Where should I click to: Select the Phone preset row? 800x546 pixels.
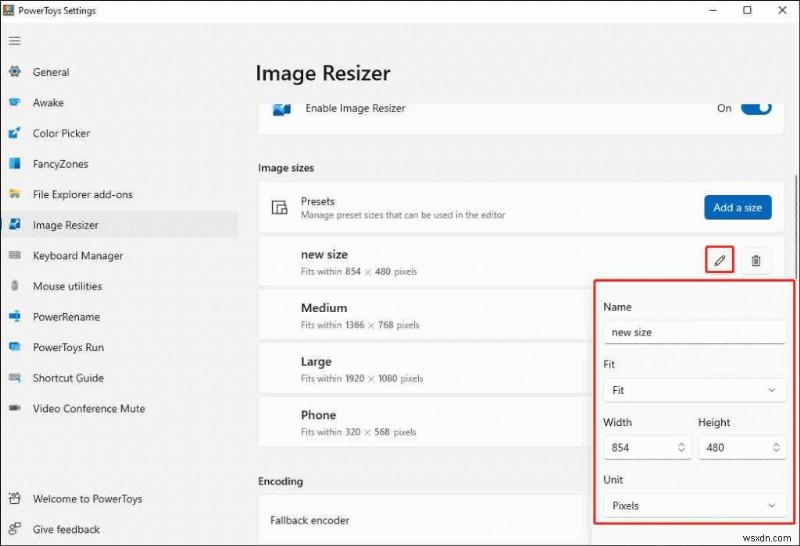click(x=425, y=423)
